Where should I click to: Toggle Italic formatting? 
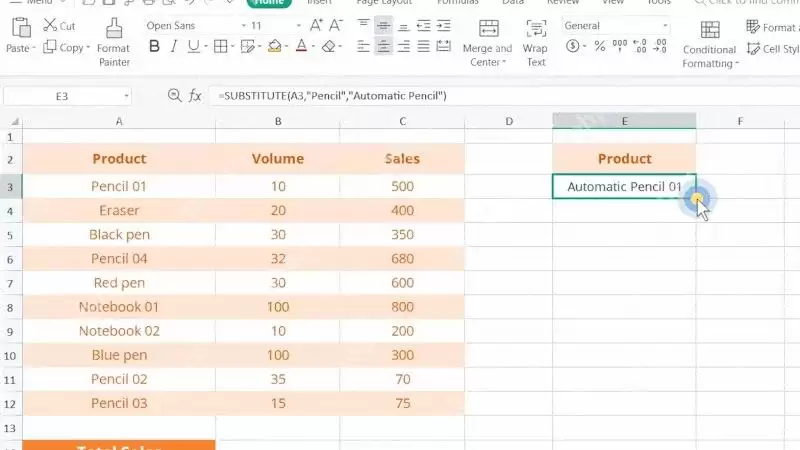[173, 47]
